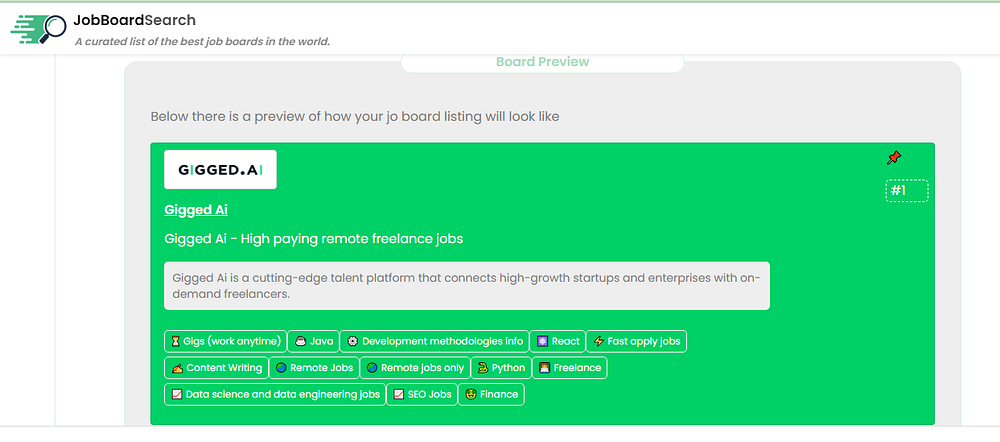Open the Gigged.AI logo thumbnail
This screenshot has width=1000, height=442.
tap(220, 169)
